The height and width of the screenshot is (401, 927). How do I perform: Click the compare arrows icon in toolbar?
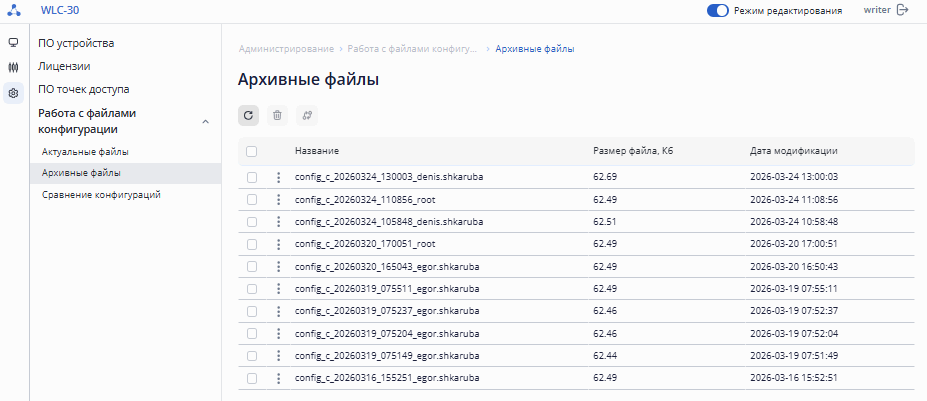[307, 115]
